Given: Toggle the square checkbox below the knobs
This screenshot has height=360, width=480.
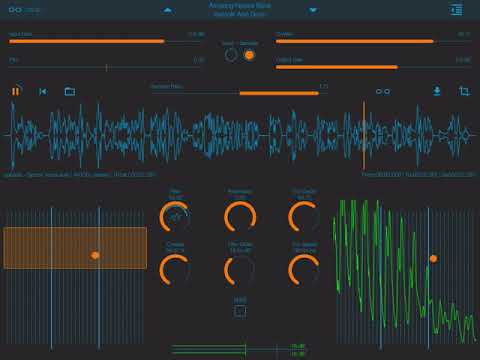Looking at the screenshot, I should 240,311.
